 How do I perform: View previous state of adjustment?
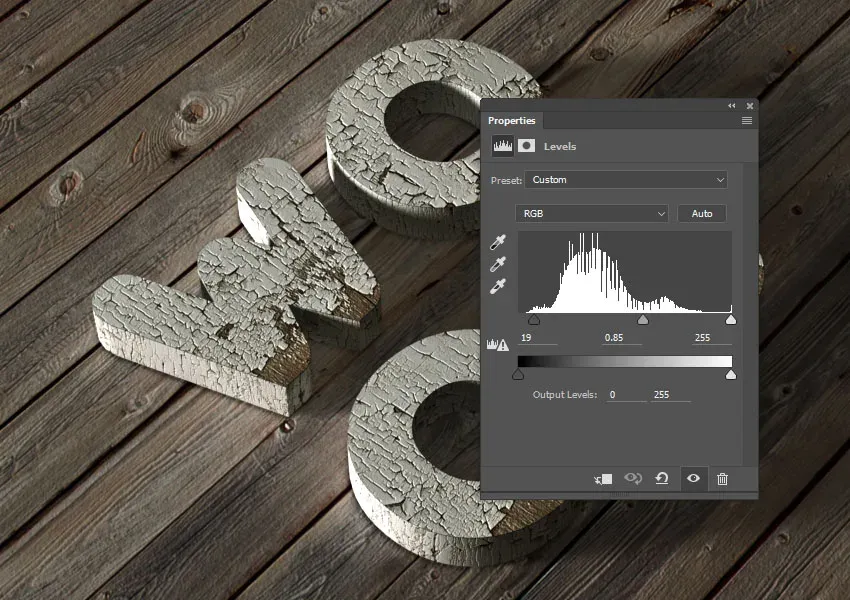pos(633,478)
